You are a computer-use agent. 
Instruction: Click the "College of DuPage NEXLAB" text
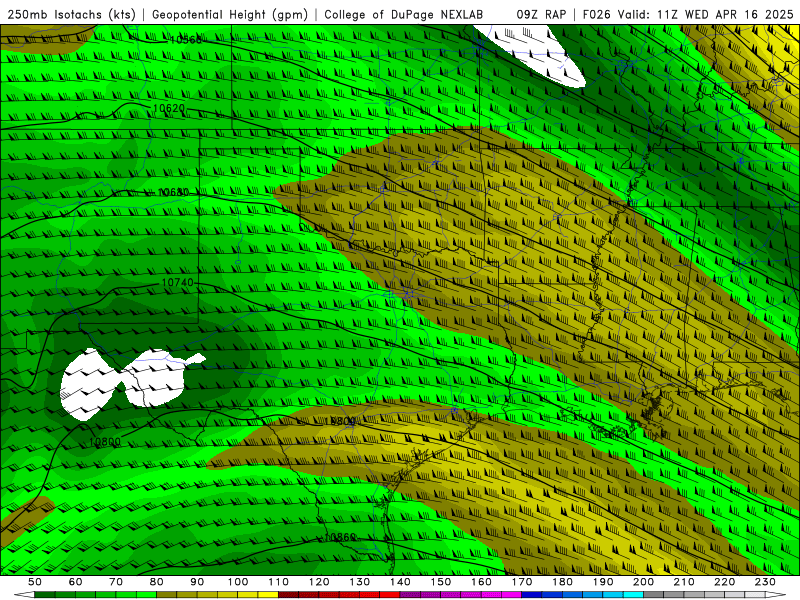coord(404,14)
